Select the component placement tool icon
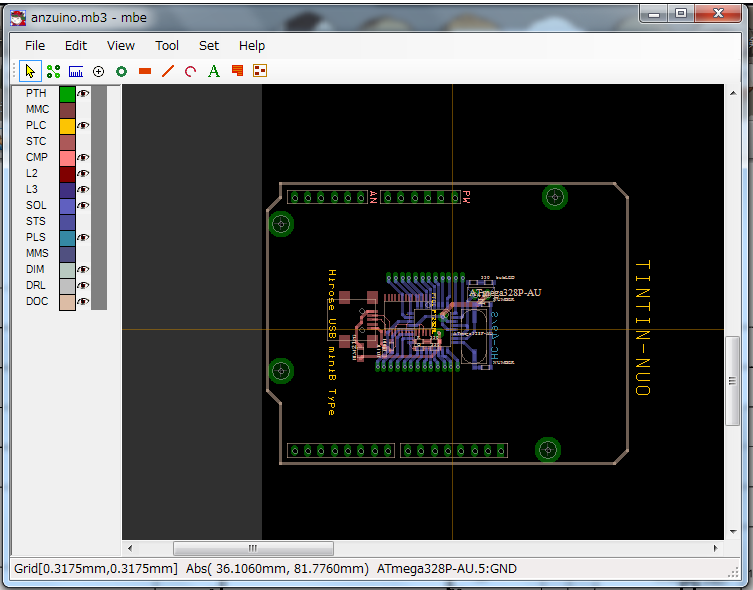Viewport: 753px width, 590px height. pyautogui.click(x=260, y=71)
